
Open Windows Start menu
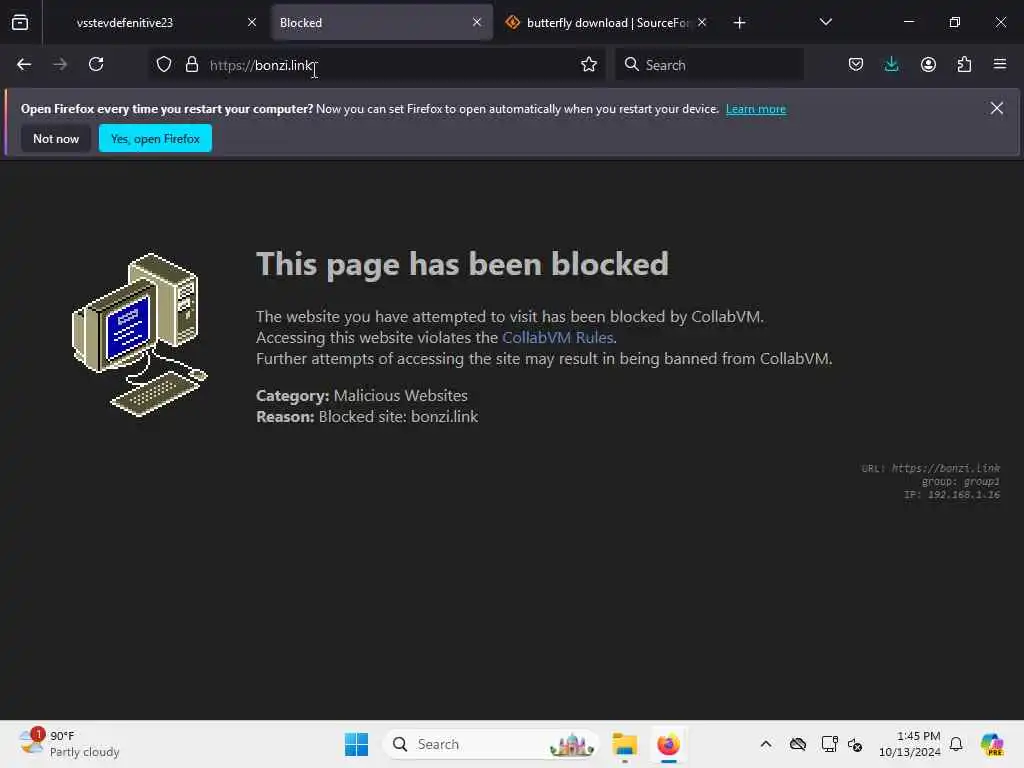pyautogui.click(x=356, y=744)
